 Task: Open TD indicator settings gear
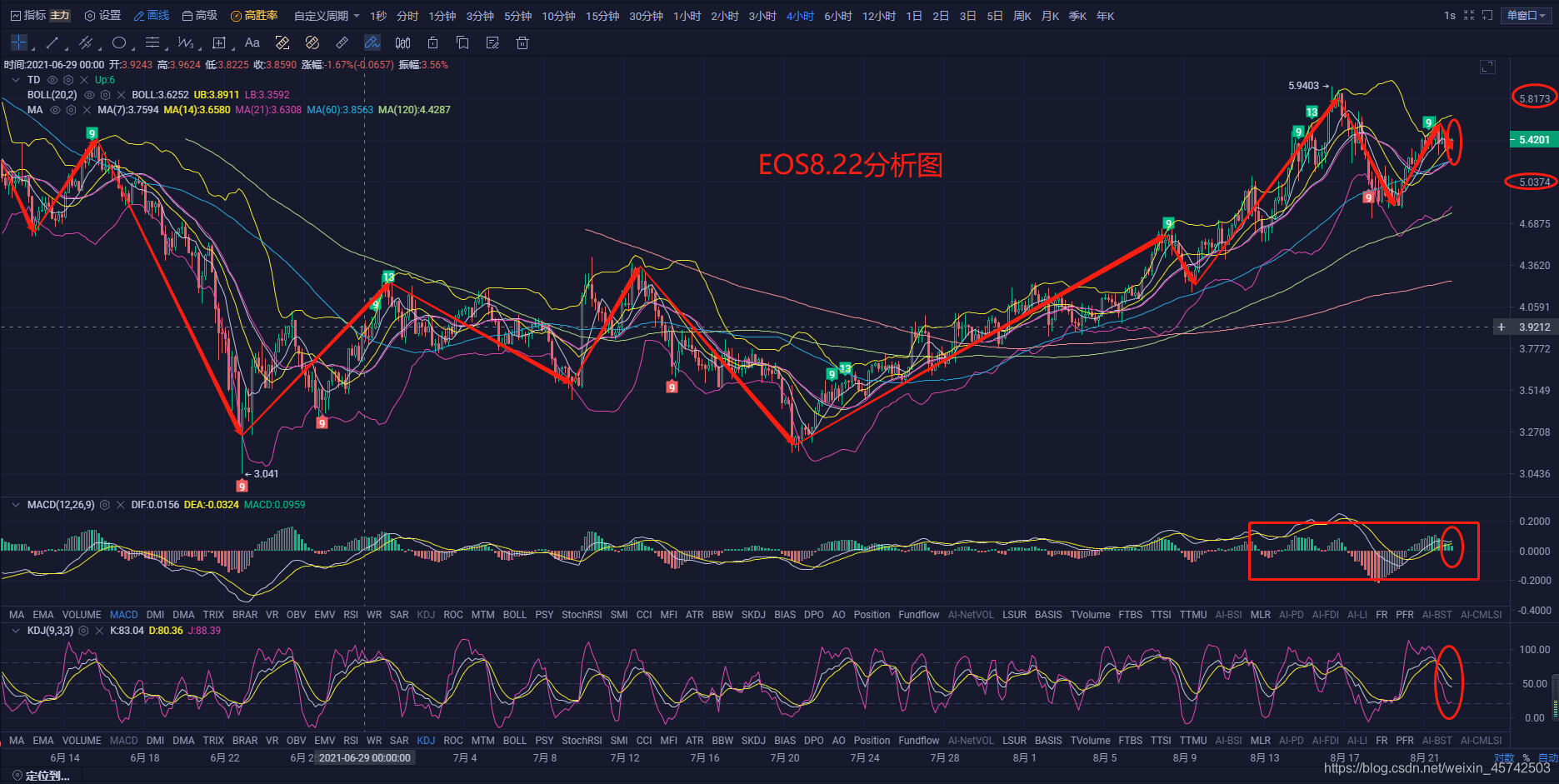pyautogui.click(x=68, y=80)
